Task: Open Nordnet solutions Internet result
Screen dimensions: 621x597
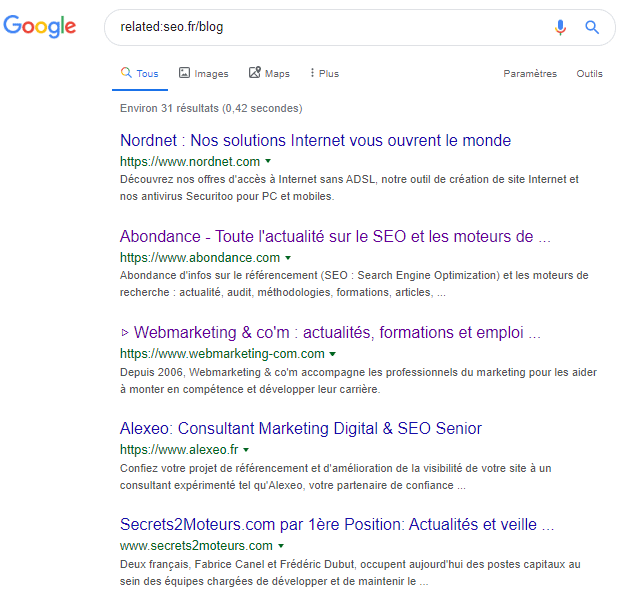Action: [x=316, y=141]
